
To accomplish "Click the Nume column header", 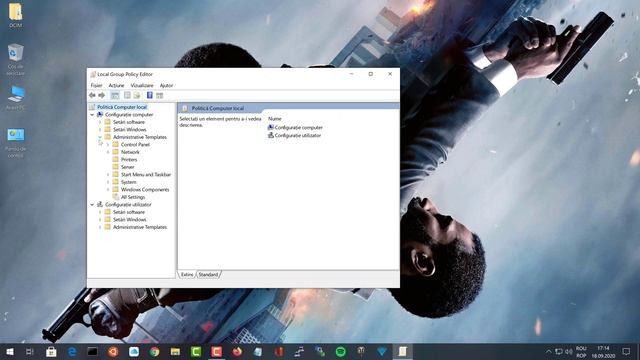I will point(275,119).
